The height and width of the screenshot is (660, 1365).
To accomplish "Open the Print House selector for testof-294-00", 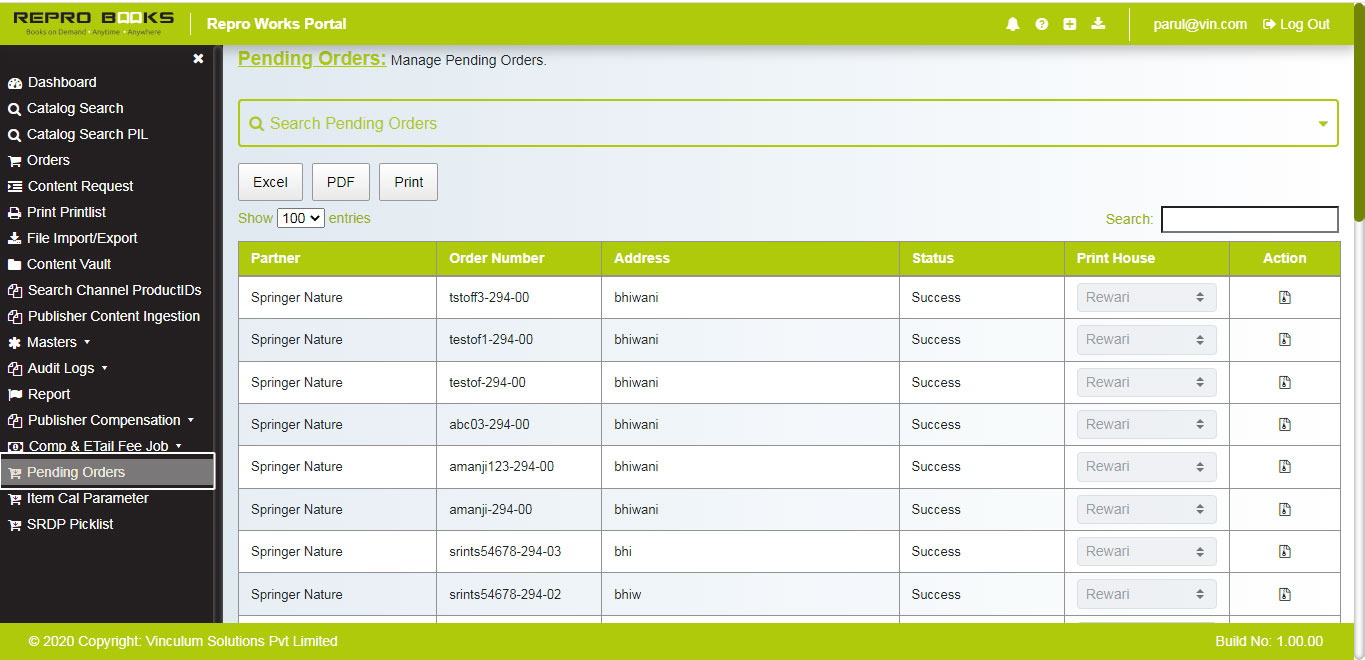I will (1146, 381).
